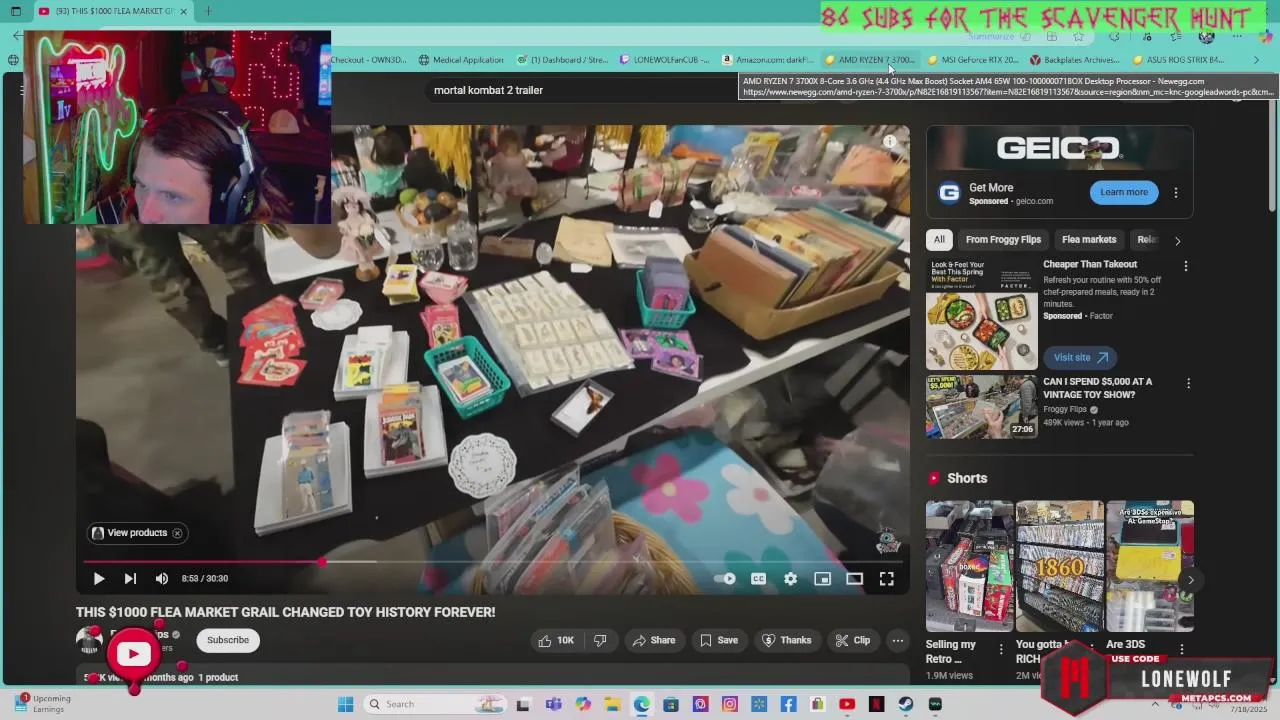The height and width of the screenshot is (720, 1280).
Task: Select From Froggy Flips filter chip
Action: [x=1003, y=240]
